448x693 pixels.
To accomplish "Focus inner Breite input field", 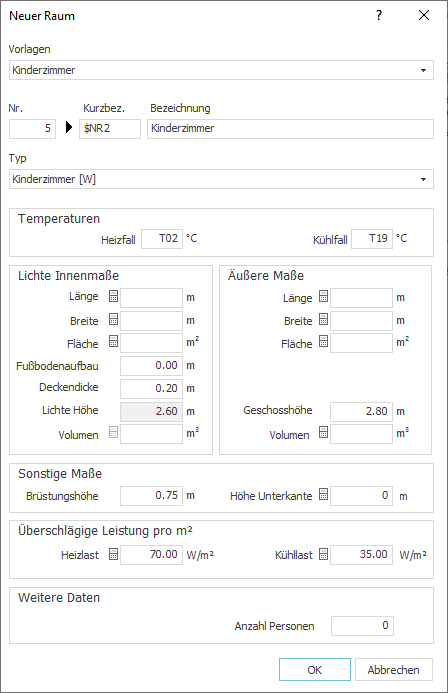I will pyautogui.click(x=151, y=321).
